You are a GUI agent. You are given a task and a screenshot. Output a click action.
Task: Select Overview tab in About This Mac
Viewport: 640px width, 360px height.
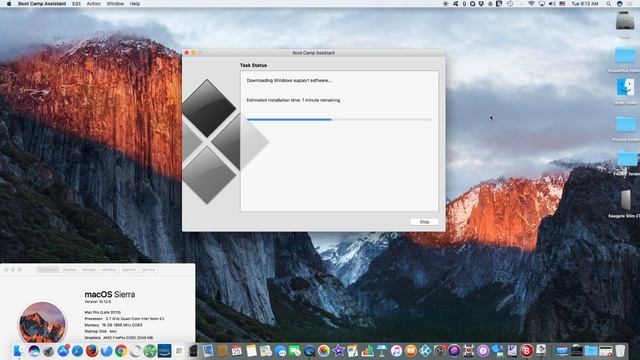48,270
